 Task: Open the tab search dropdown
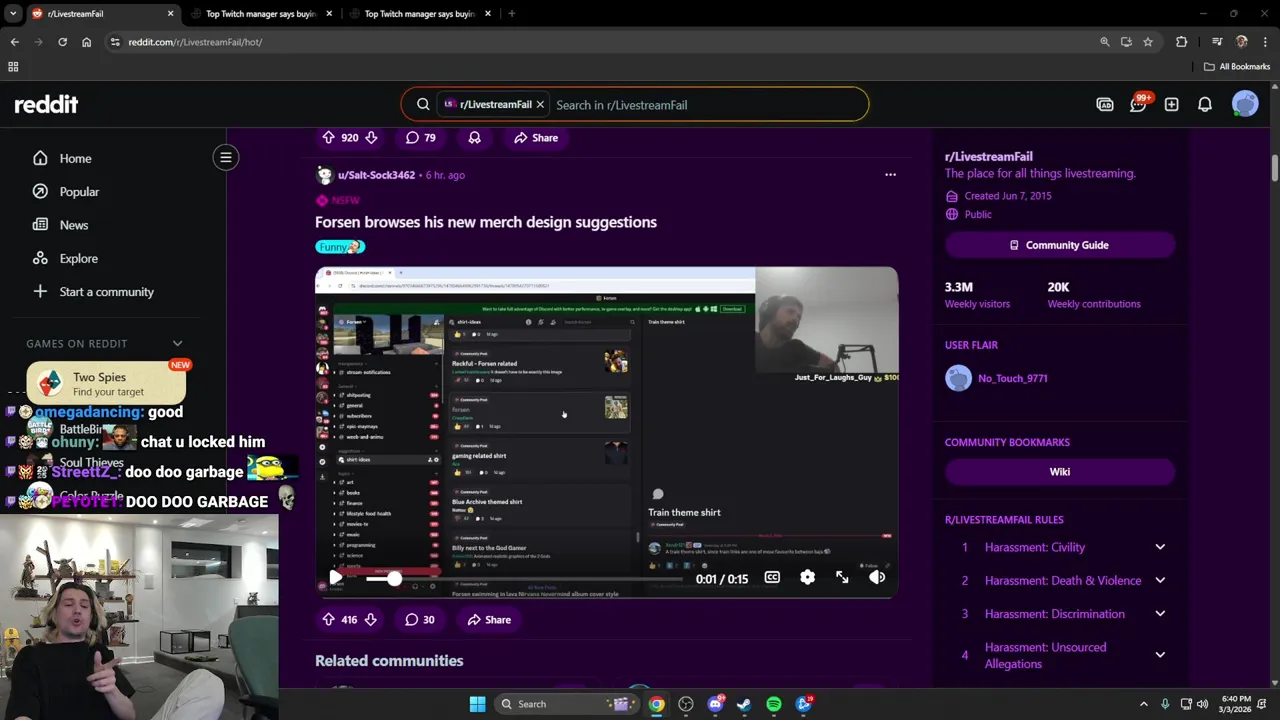[x=13, y=14]
